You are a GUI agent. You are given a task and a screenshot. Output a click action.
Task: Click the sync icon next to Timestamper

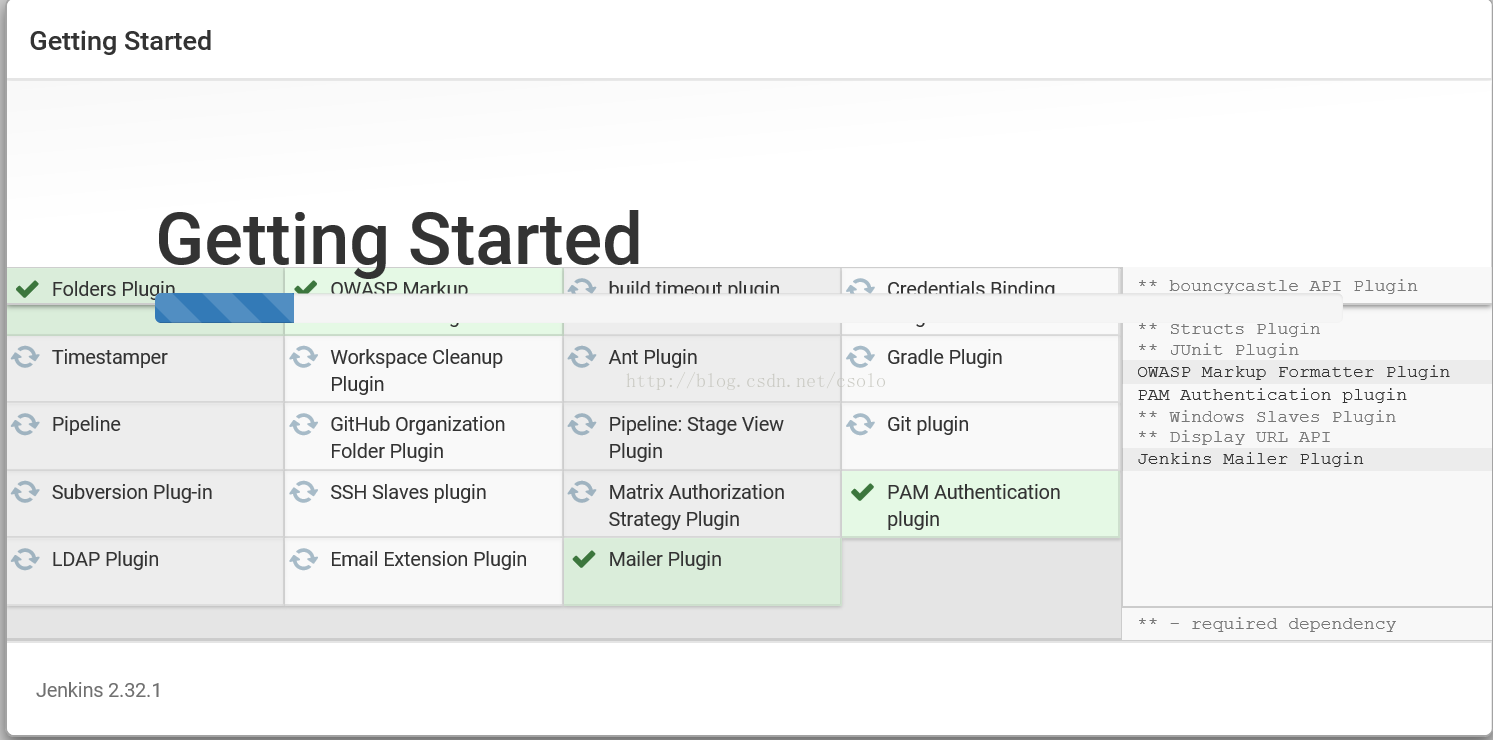pos(25,357)
